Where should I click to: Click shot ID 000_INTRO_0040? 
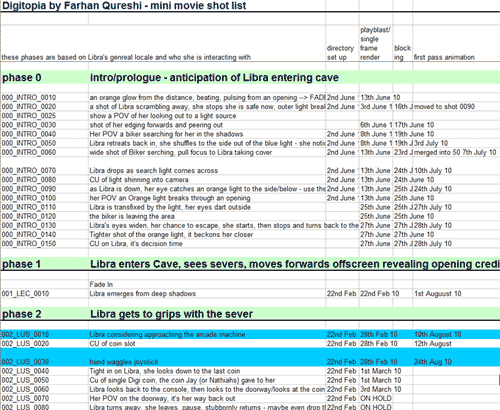point(29,134)
